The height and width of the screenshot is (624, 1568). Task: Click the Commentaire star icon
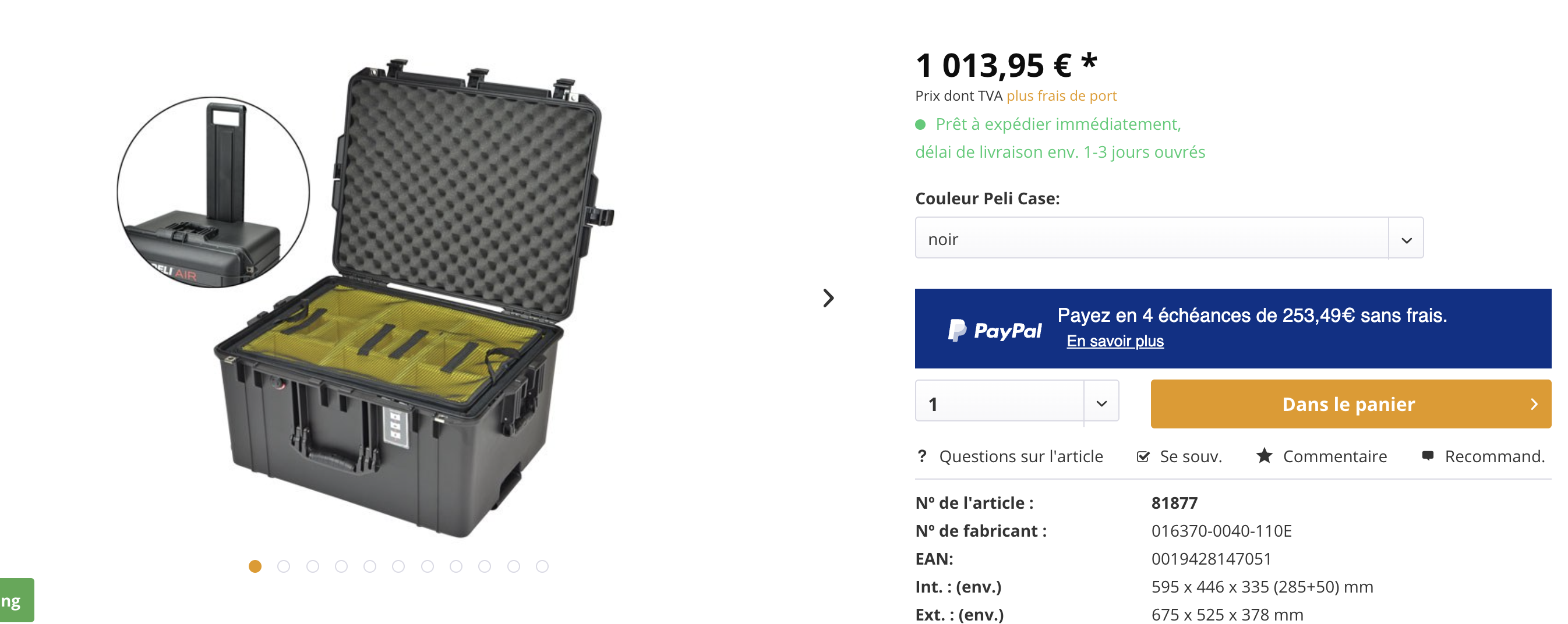(x=1265, y=456)
